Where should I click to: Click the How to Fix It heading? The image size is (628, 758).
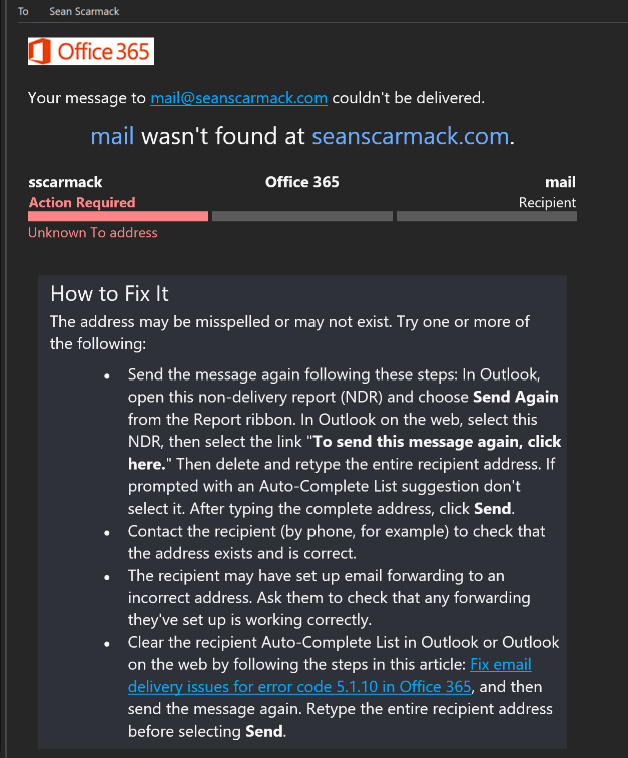pyautogui.click(x=109, y=294)
